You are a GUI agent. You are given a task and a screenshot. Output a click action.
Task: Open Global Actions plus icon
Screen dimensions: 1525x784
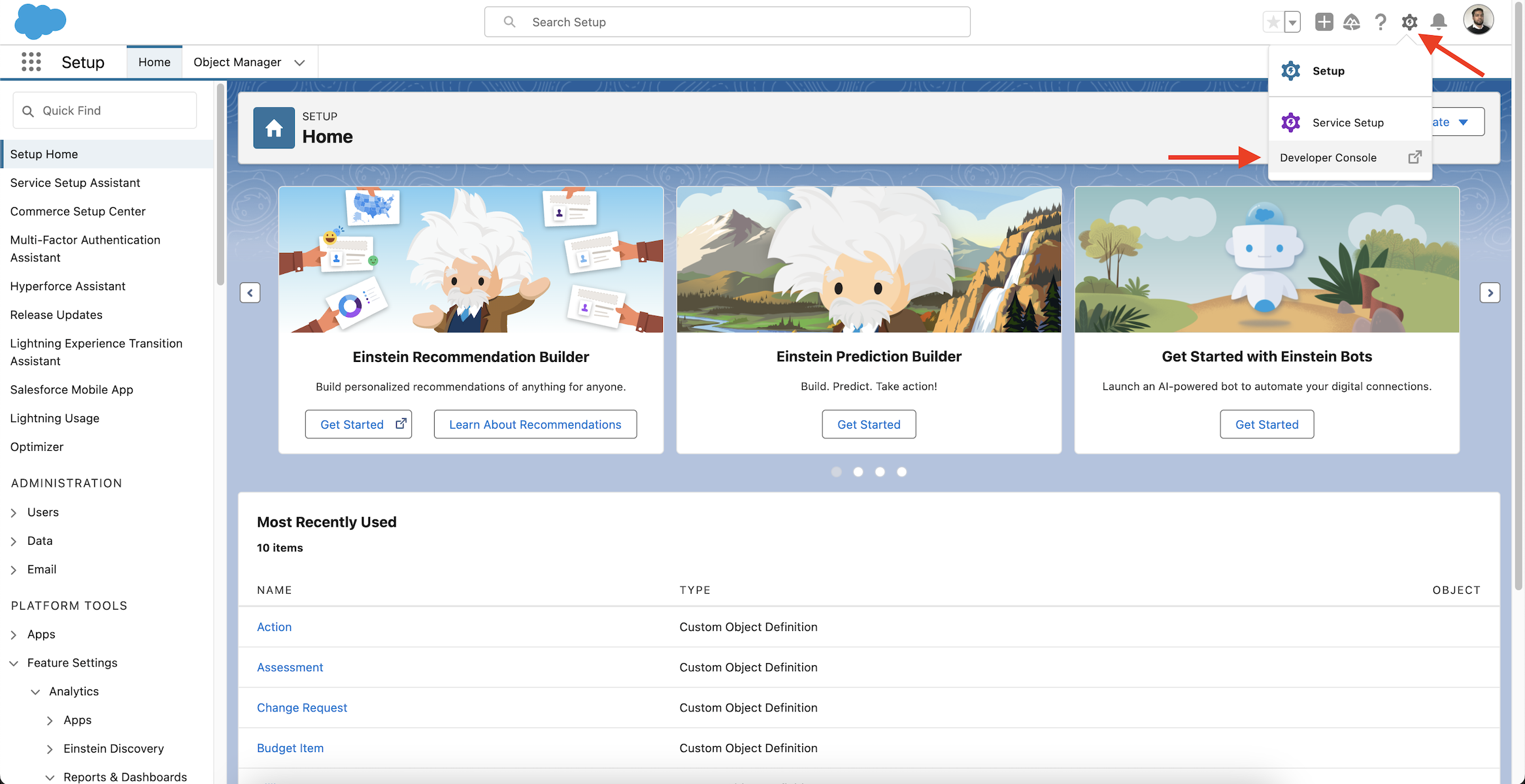[1324, 22]
